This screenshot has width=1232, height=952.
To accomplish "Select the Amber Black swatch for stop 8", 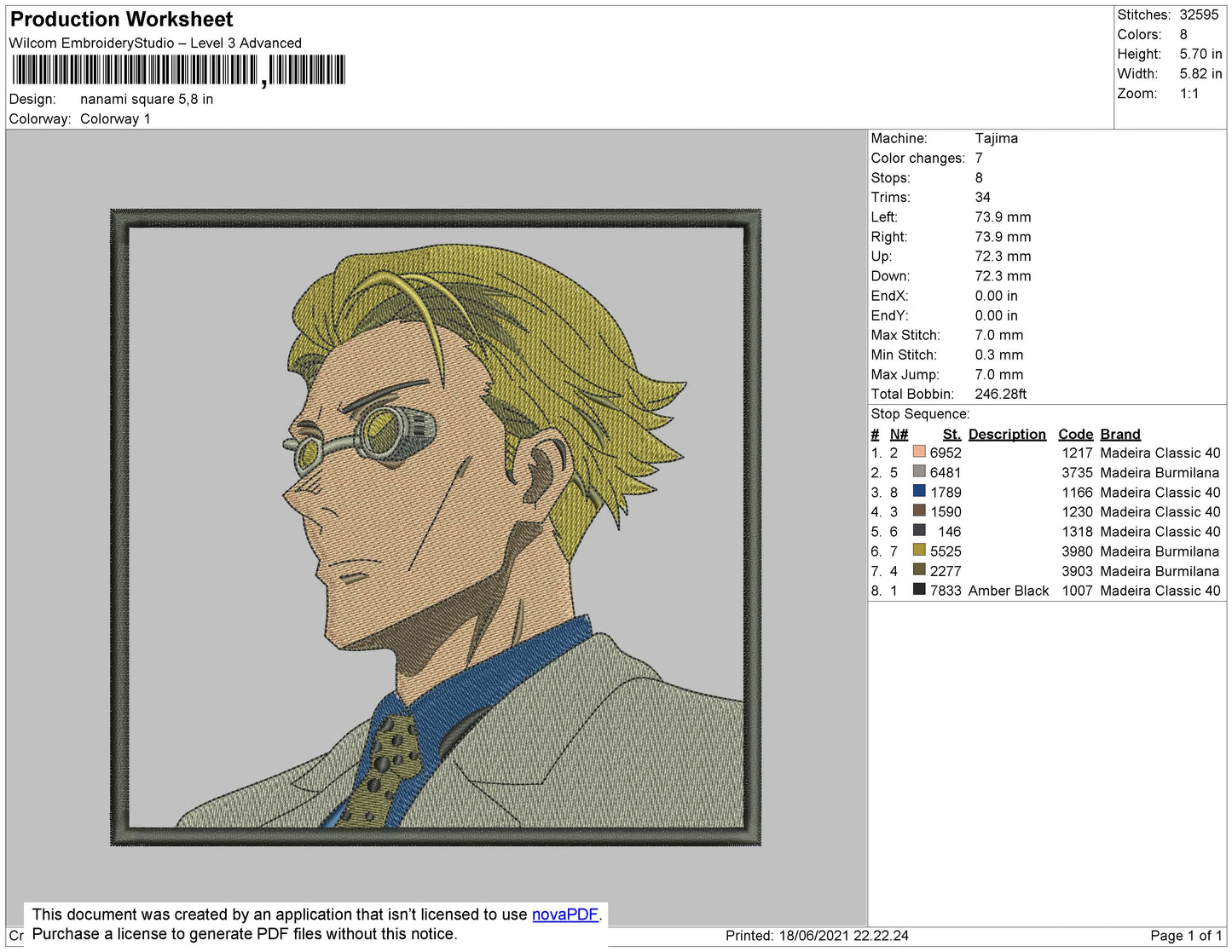I will pos(919,589).
